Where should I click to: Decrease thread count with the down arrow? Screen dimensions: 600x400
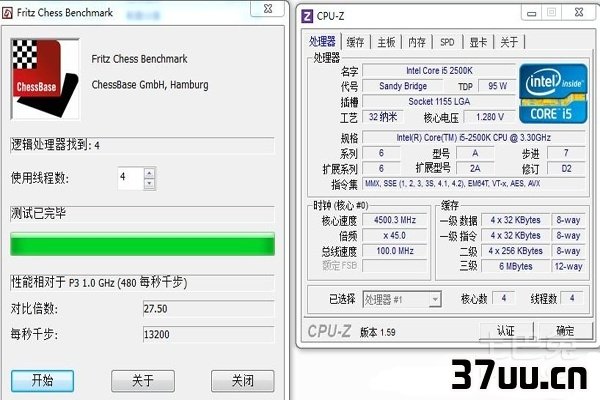pyautogui.click(x=149, y=184)
